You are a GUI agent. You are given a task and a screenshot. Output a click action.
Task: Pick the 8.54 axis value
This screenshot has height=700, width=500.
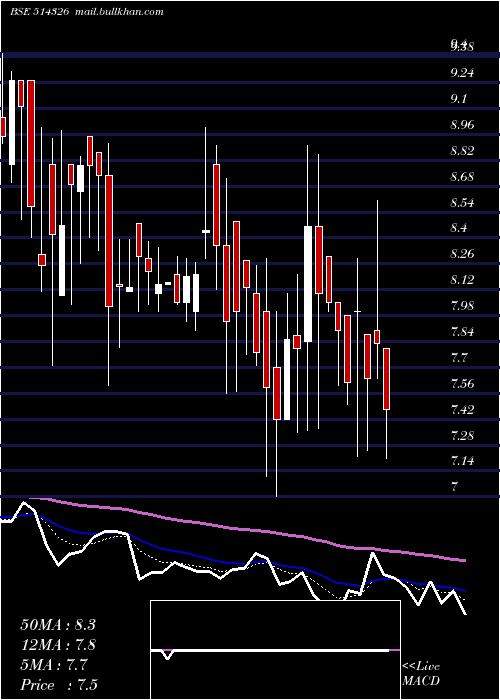462,203
